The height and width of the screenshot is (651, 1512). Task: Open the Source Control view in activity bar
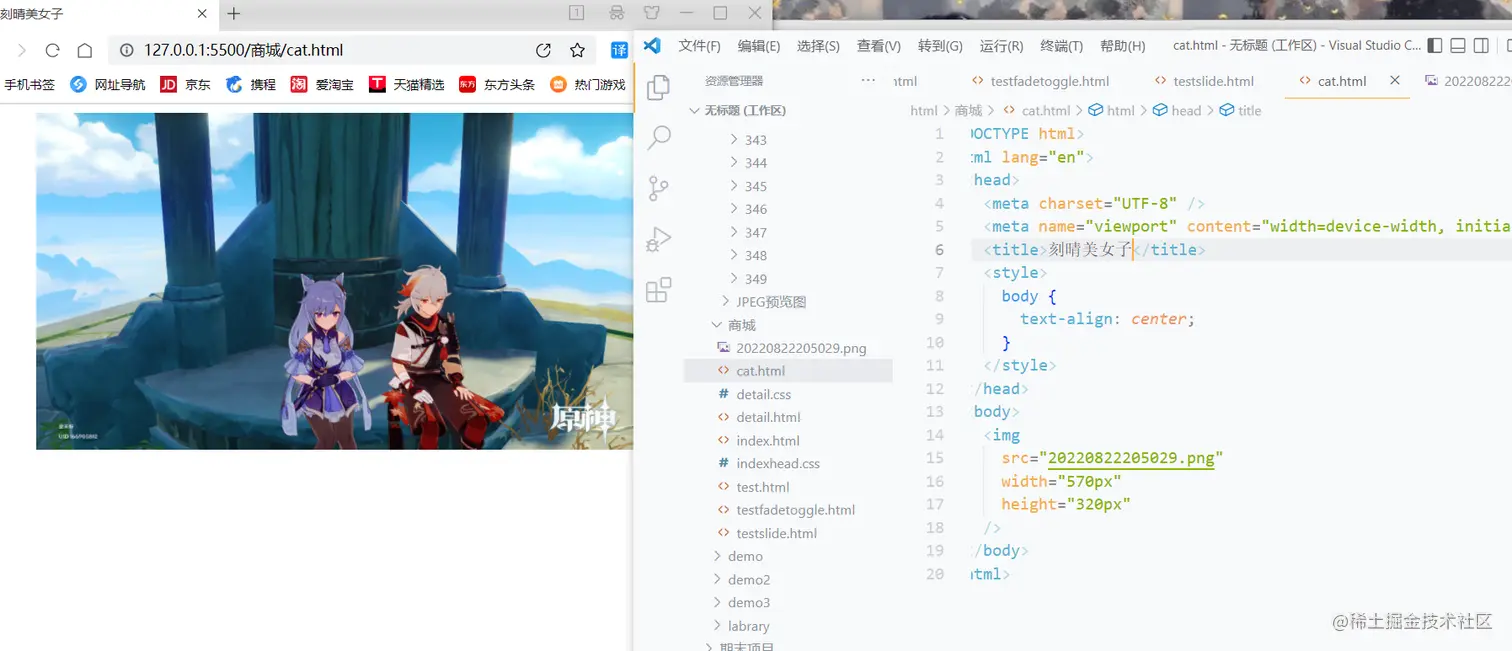point(658,188)
